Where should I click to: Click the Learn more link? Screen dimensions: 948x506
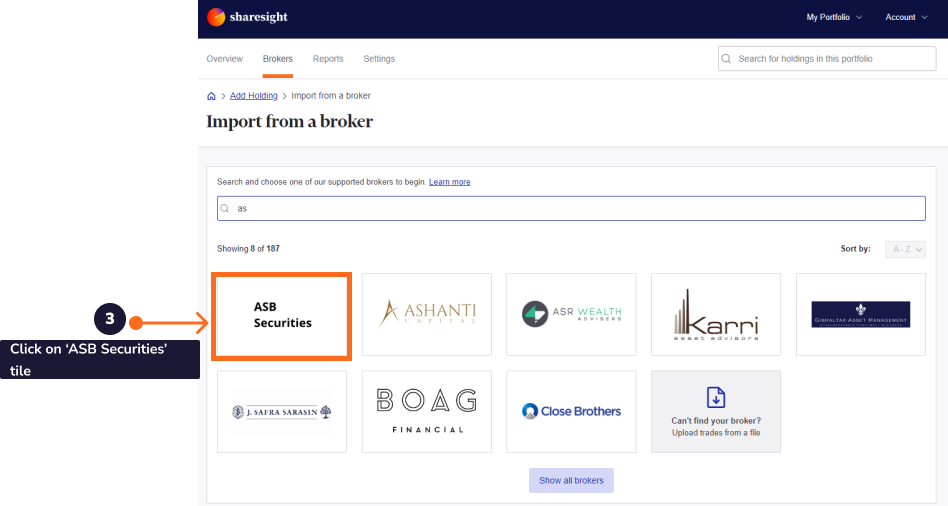[449, 182]
